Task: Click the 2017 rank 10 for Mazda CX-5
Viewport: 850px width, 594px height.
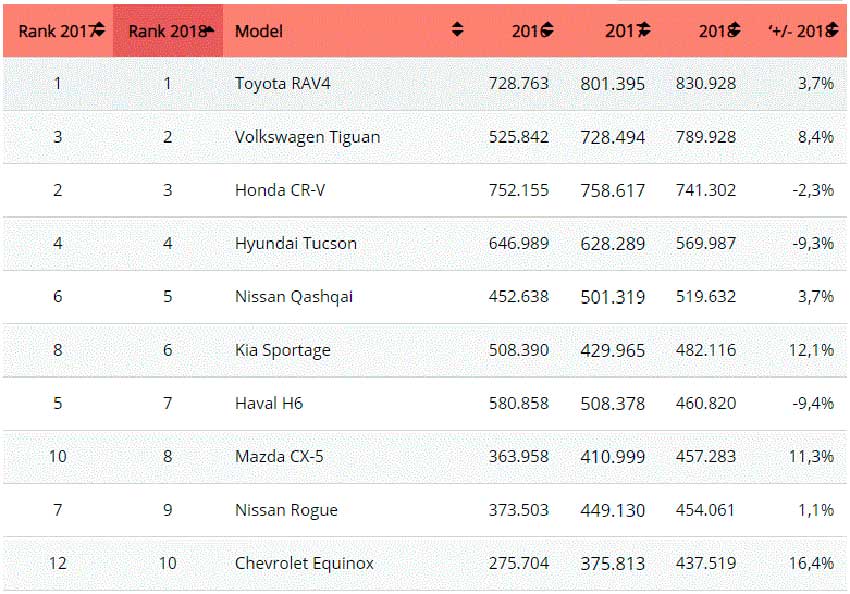Action: 57,456
